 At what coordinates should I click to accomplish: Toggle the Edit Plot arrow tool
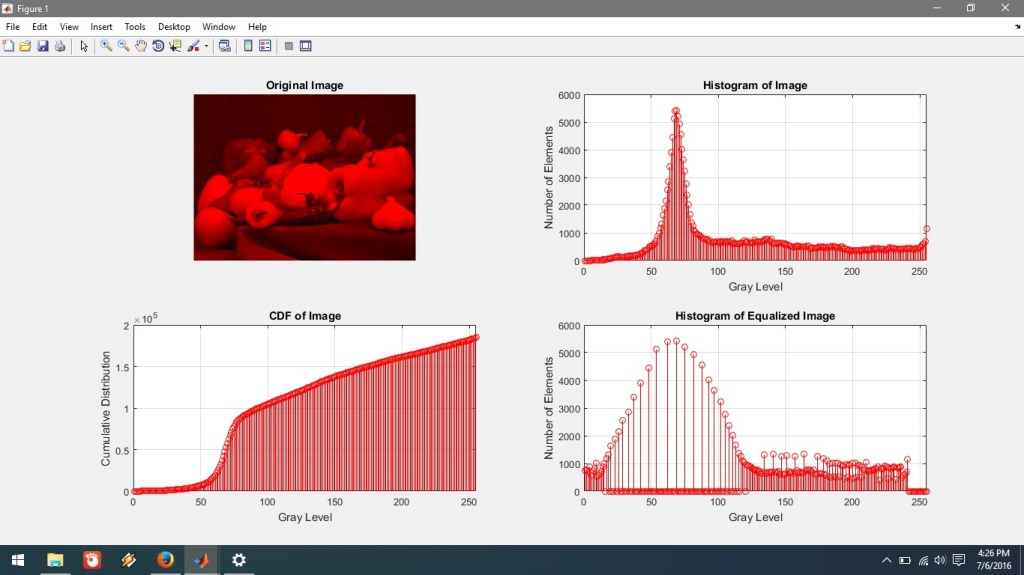point(84,46)
